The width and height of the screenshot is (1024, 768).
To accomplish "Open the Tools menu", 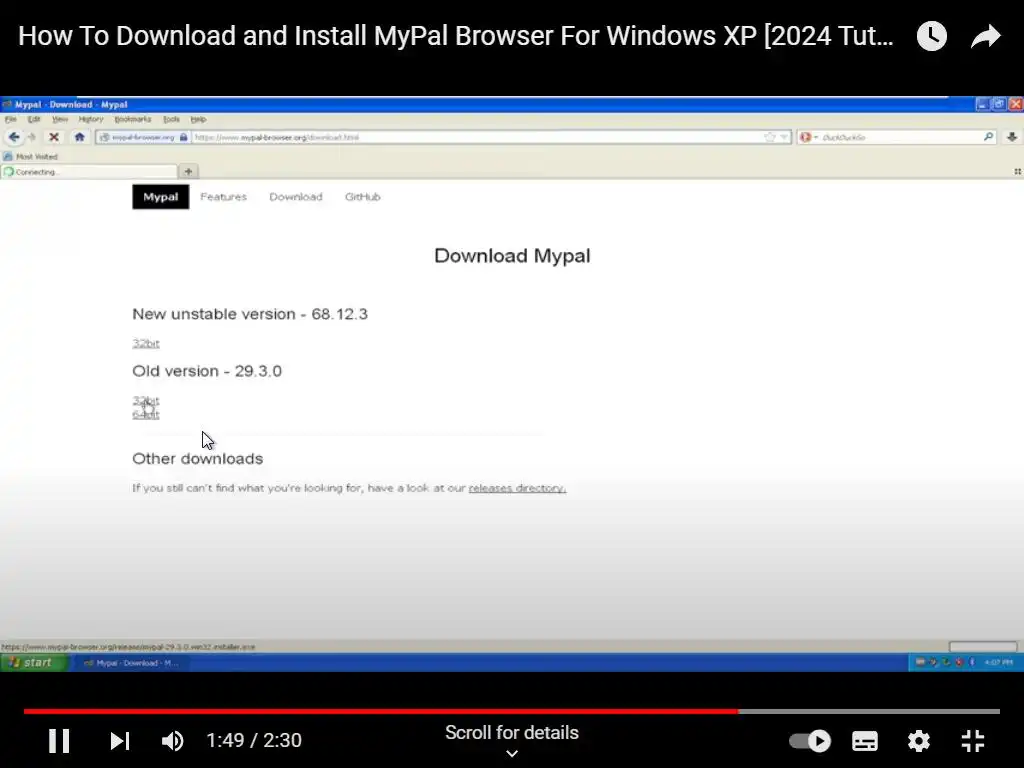I will coord(171,120).
